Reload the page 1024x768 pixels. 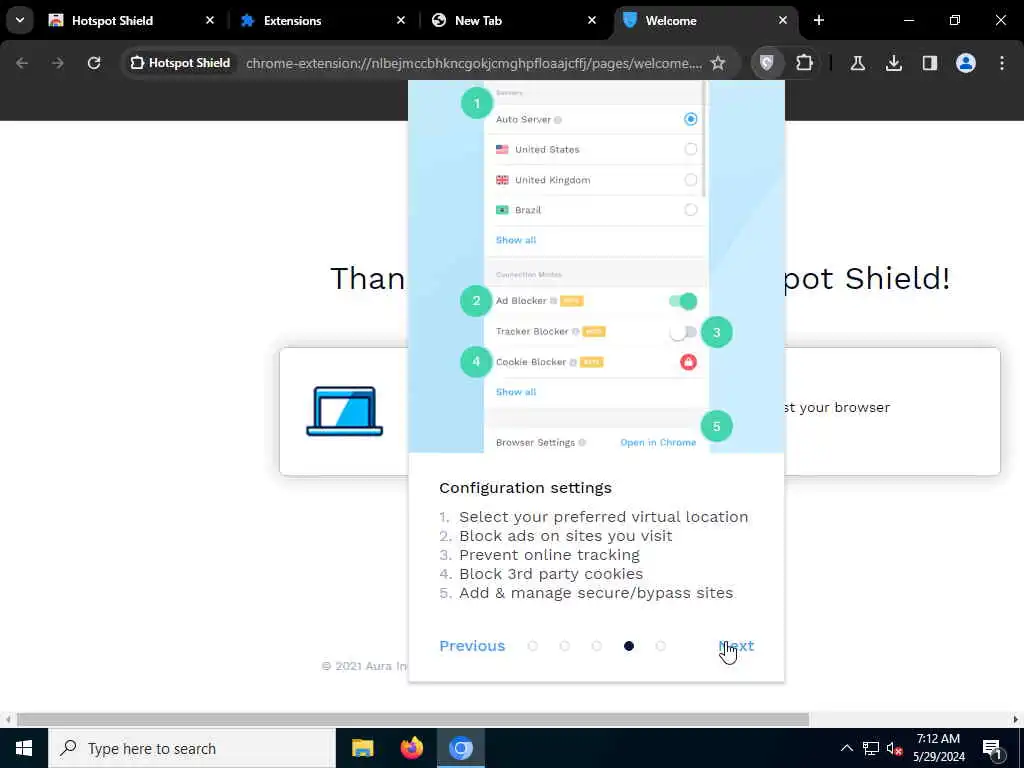[x=94, y=63]
